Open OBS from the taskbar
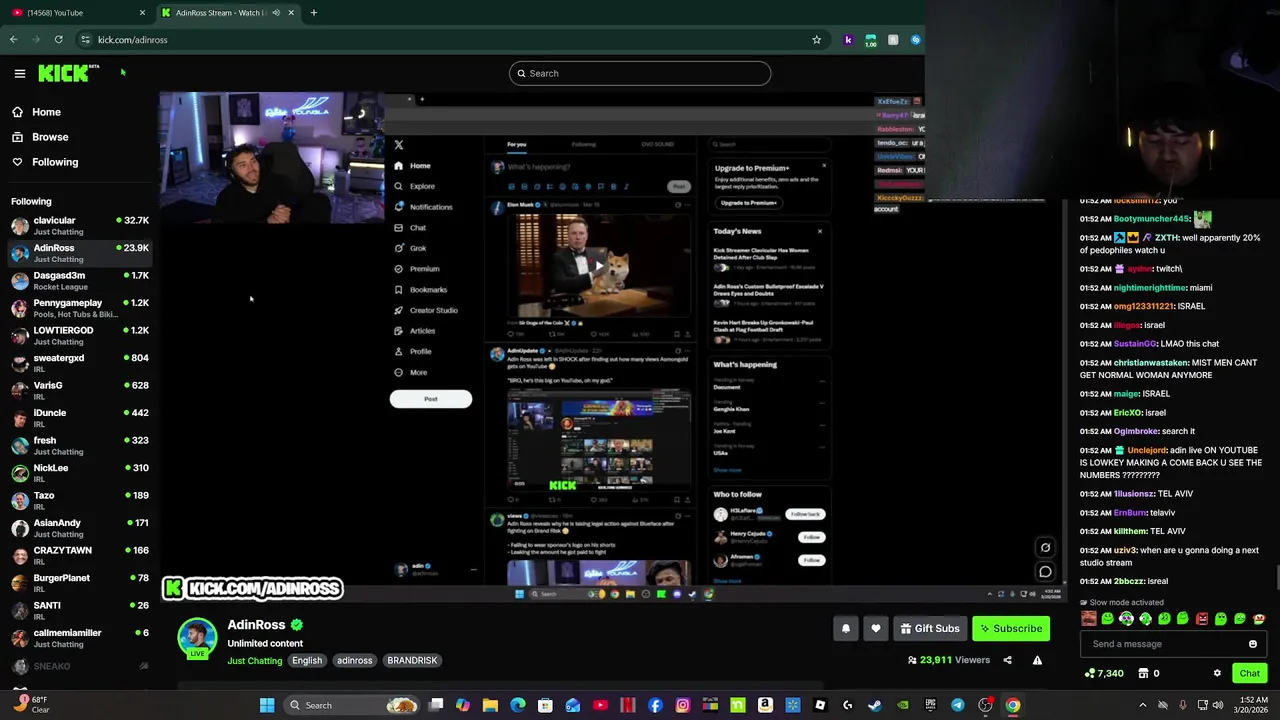Screen dimensions: 1280x720 985,705
